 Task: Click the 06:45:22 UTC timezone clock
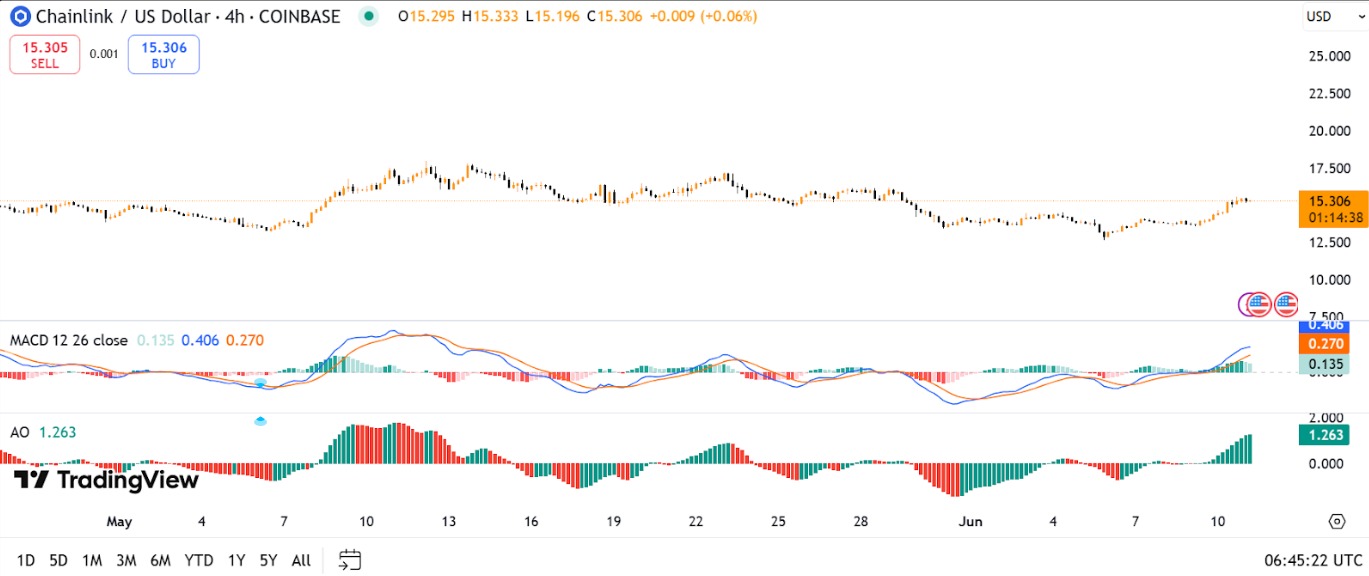pyautogui.click(x=1313, y=560)
